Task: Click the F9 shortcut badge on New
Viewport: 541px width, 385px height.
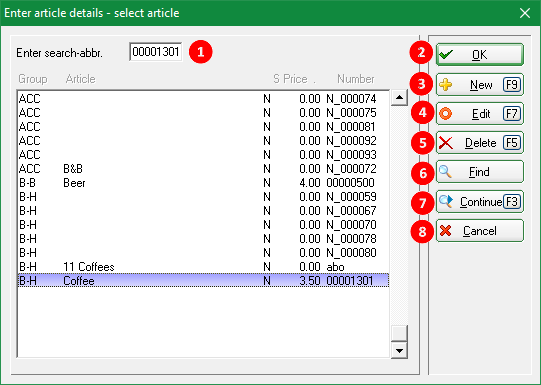Action: [511, 85]
